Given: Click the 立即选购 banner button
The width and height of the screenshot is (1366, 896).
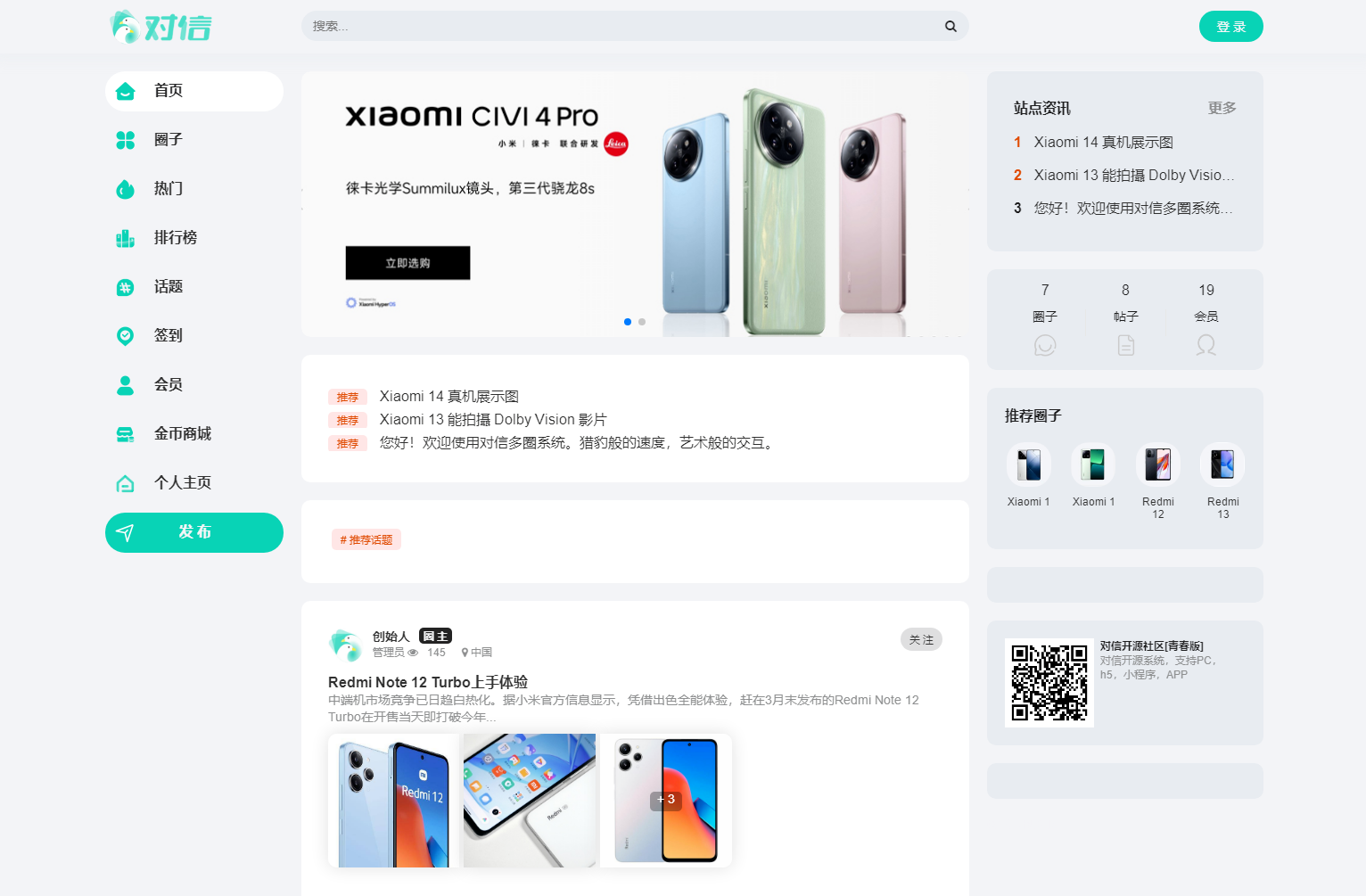Looking at the screenshot, I should 407,263.
